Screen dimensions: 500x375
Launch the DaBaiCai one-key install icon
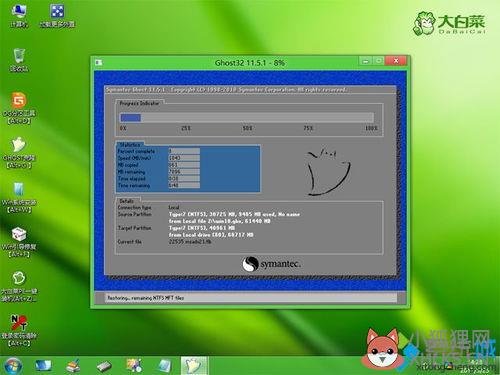19,287
